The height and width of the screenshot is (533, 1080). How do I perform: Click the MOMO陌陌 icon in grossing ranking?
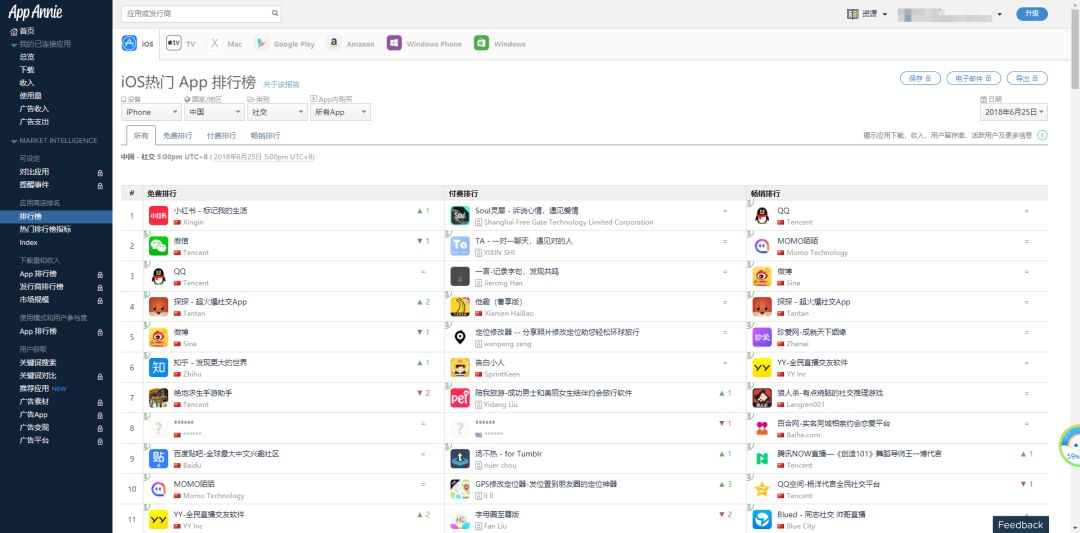762,245
